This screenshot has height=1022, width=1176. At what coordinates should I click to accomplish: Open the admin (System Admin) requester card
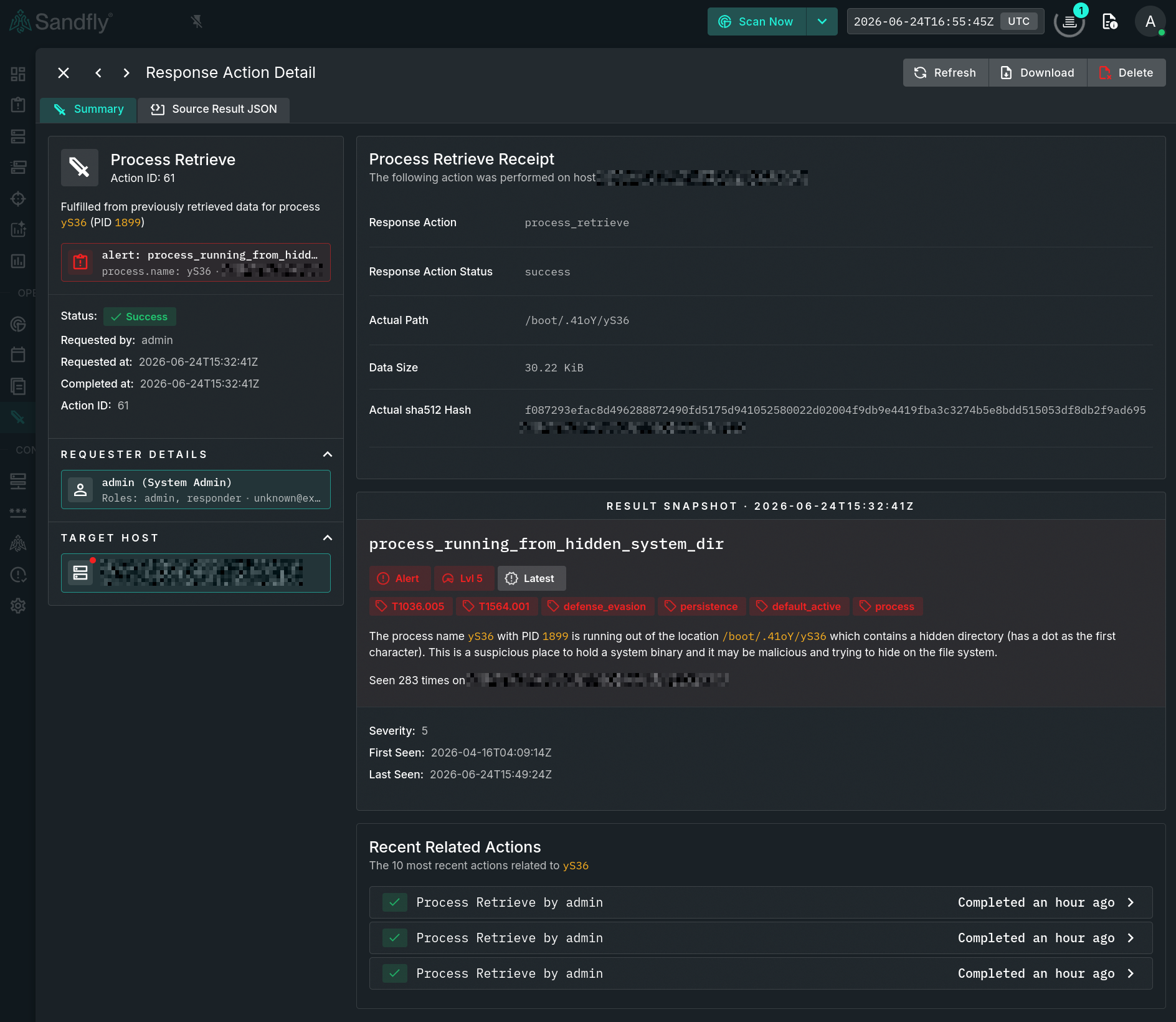pos(196,490)
